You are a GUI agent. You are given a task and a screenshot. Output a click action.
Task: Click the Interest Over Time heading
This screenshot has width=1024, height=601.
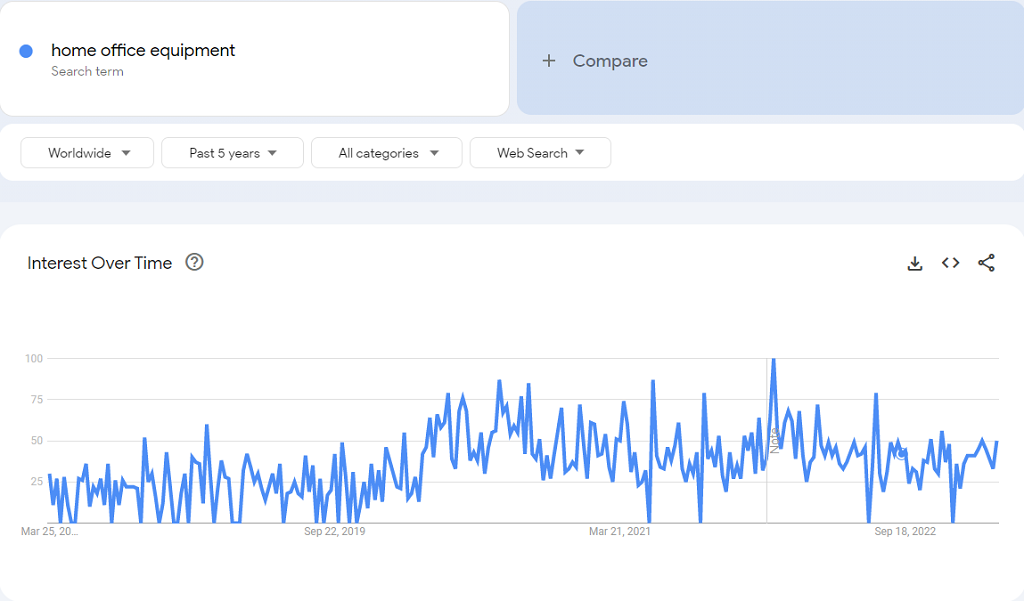pos(100,263)
